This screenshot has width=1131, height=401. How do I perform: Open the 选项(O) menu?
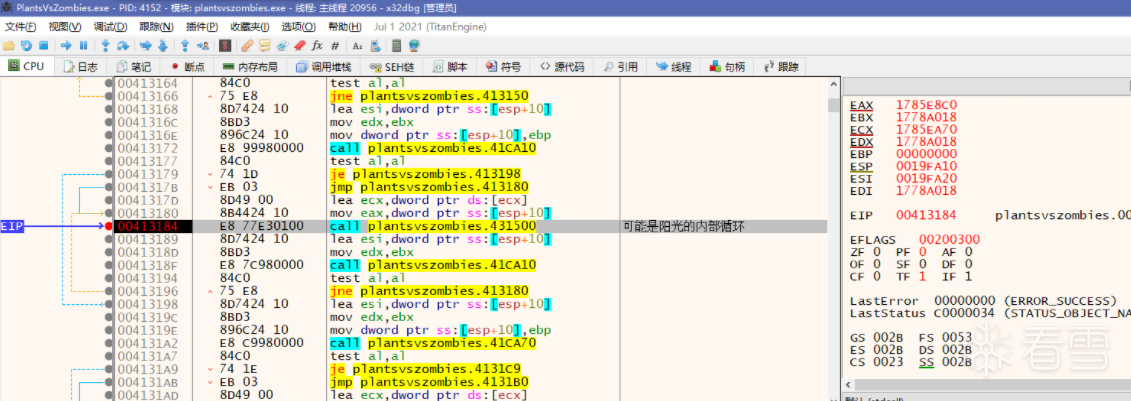[299, 27]
